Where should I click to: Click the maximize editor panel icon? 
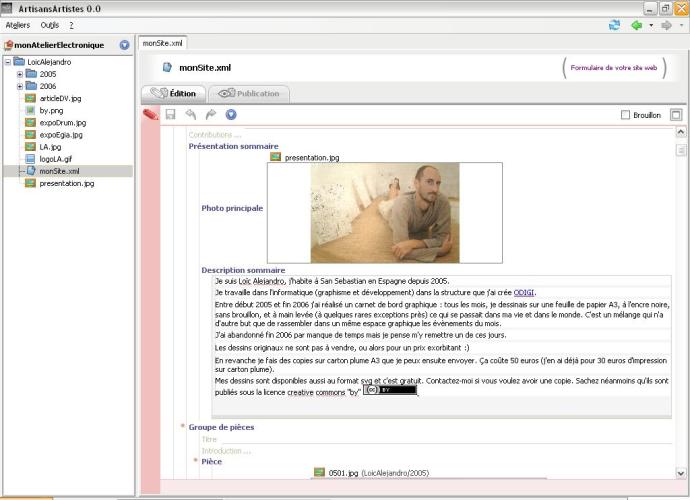click(676, 115)
